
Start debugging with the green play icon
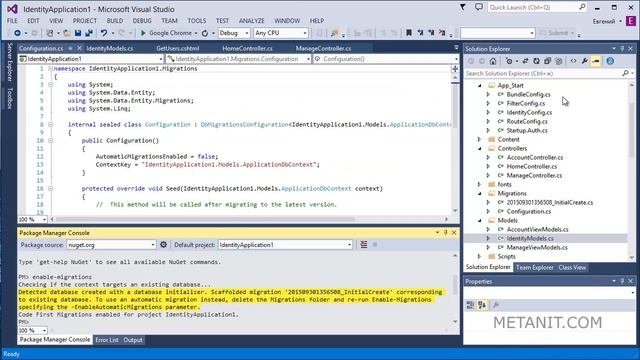pyautogui.click(x=143, y=33)
